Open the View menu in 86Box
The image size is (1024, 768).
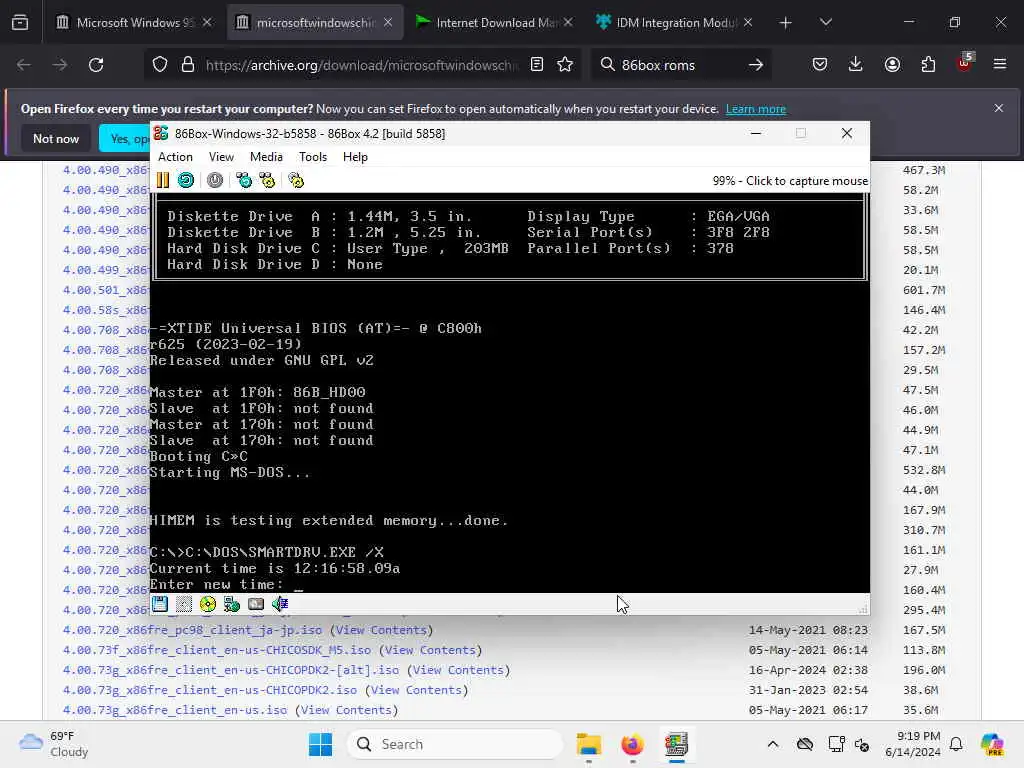[221, 157]
